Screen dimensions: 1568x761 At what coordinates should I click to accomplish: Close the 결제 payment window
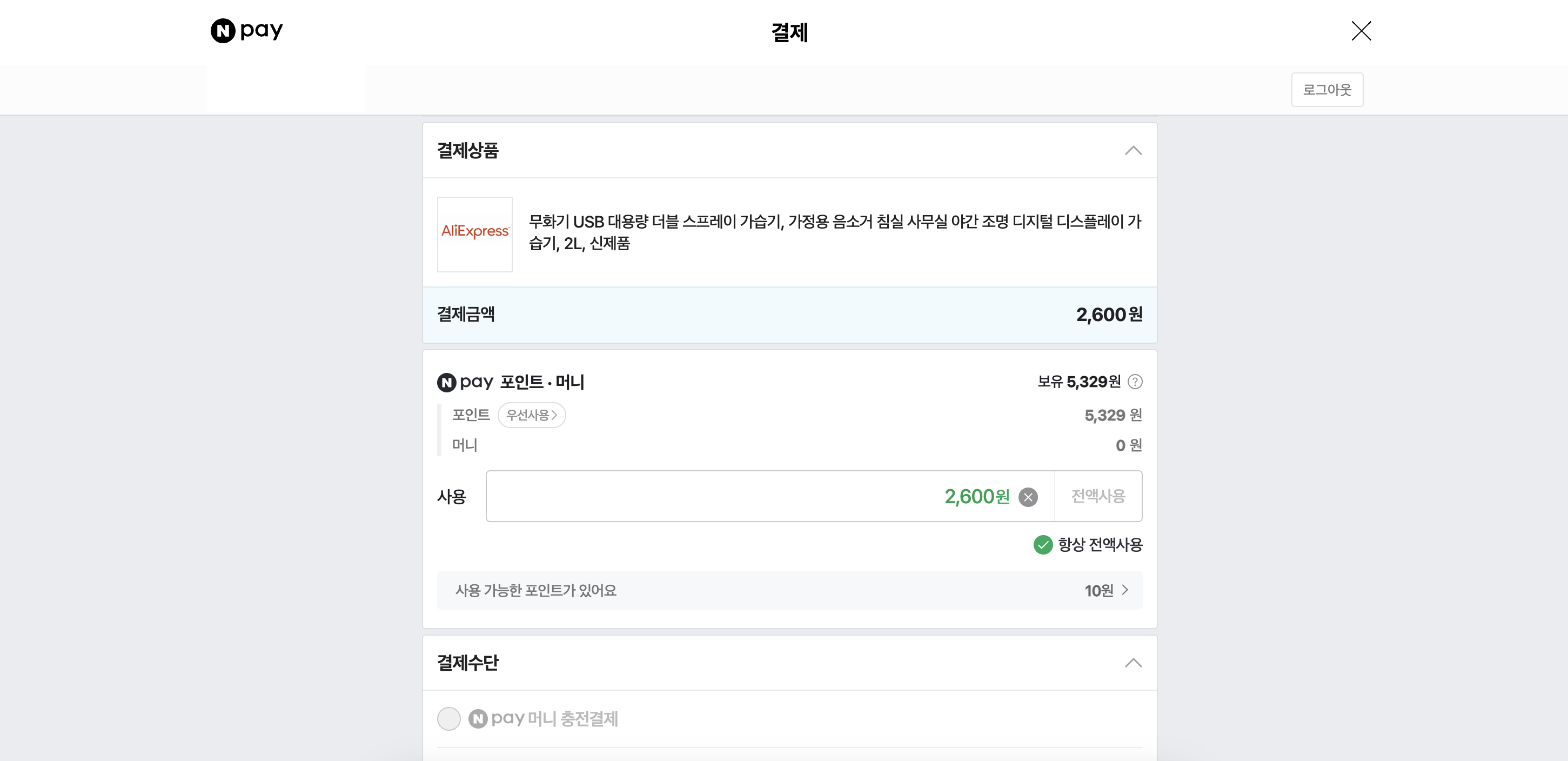[x=1362, y=31]
